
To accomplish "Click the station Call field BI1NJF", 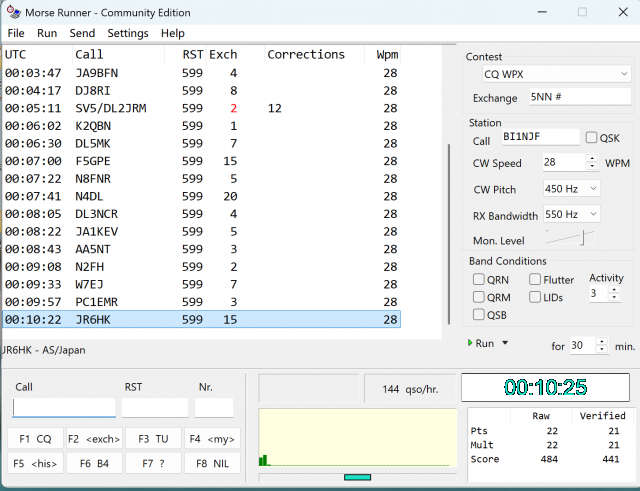I will tap(540, 136).
